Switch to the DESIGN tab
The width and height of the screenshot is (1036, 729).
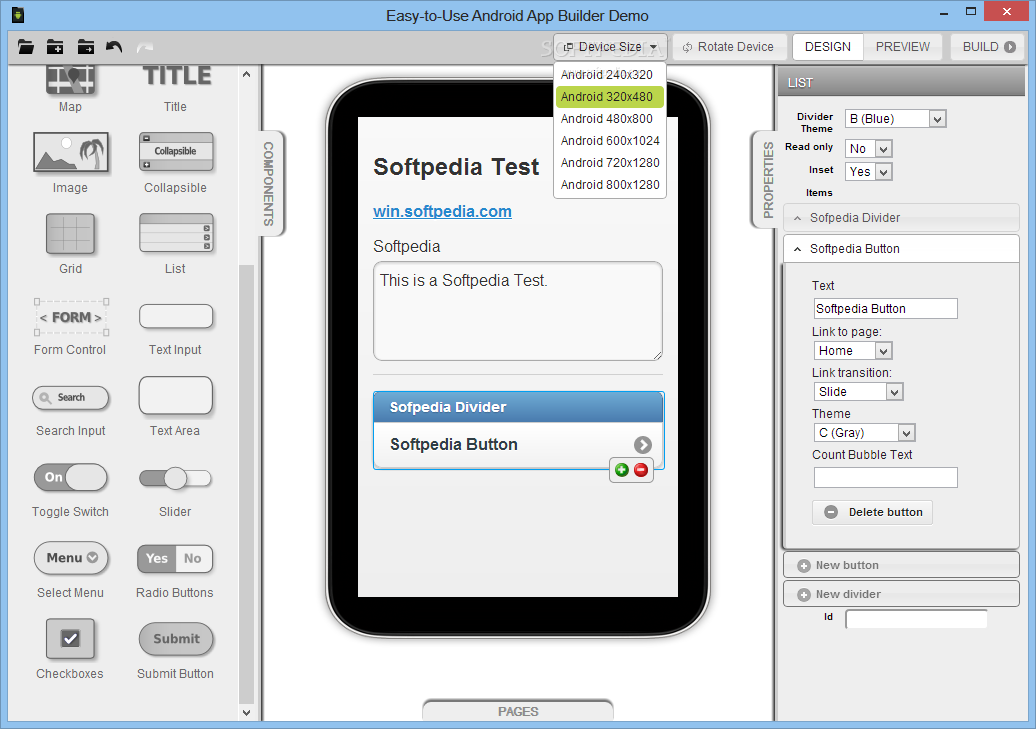(x=828, y=47)
